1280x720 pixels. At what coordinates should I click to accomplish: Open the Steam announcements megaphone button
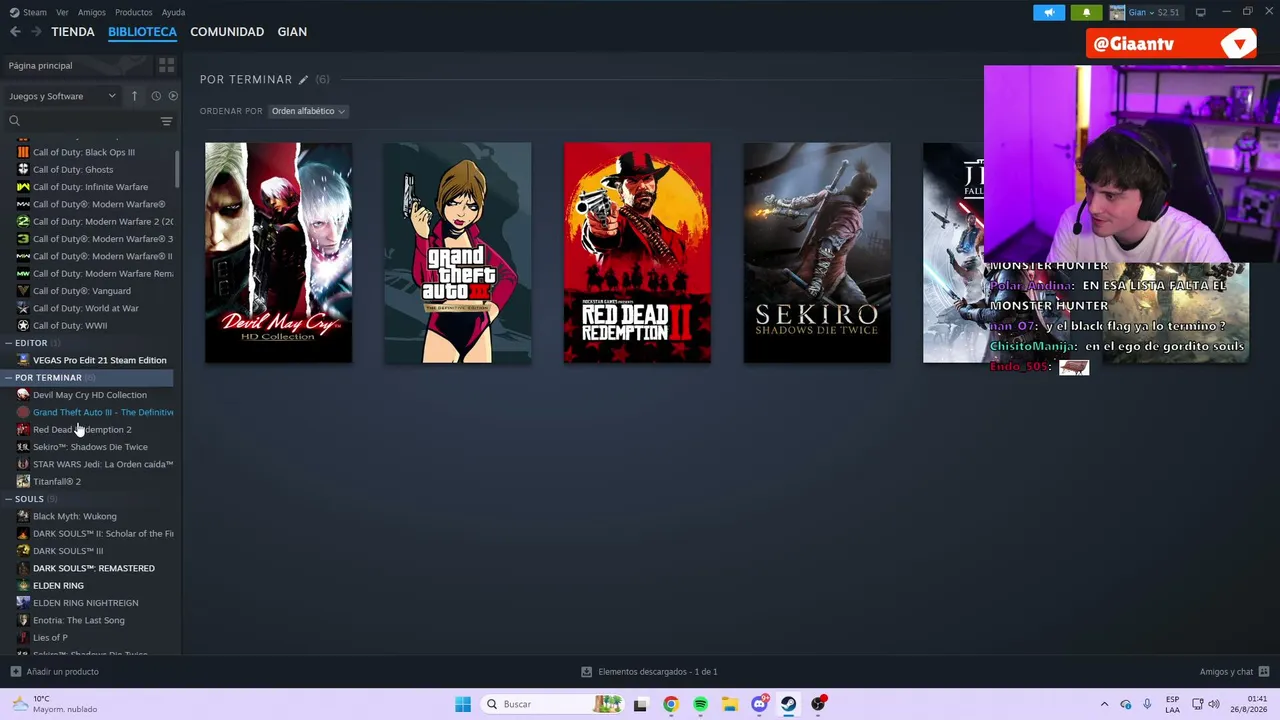coord(1049,12)
